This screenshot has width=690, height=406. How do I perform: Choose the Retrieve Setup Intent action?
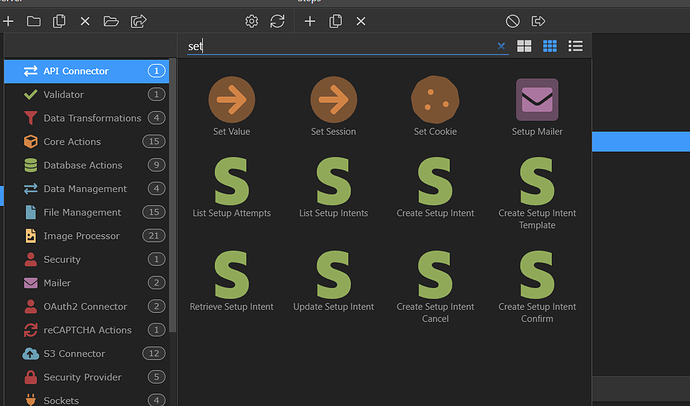point(231,281)
